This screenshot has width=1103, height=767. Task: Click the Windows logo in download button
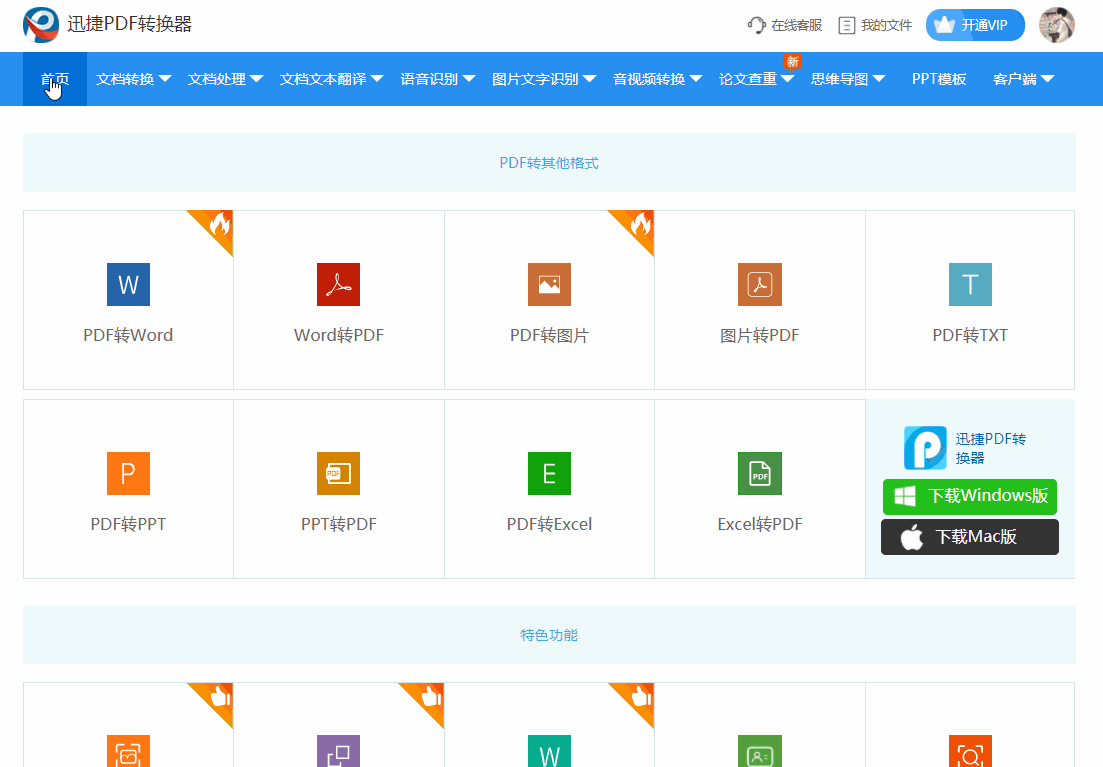coord(905,497)
